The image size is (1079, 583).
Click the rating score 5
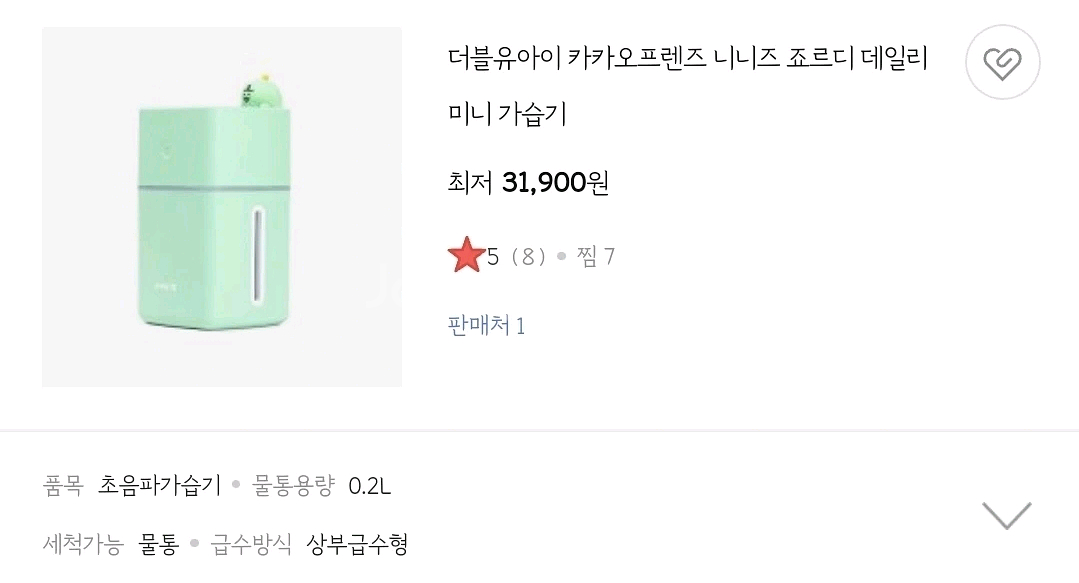pyautogui.click(x=493, y=257)
